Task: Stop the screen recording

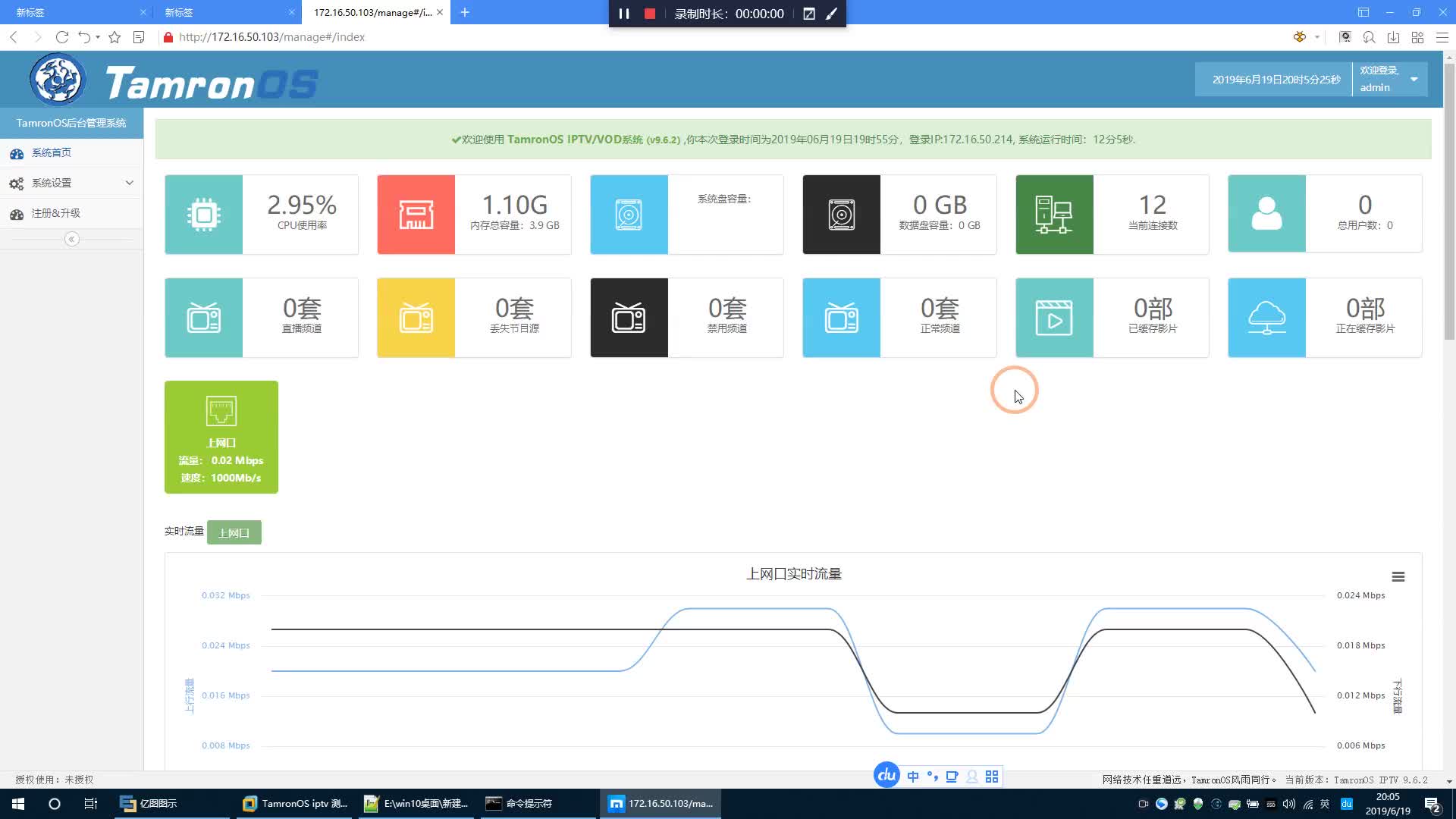Action: point(650,14)
